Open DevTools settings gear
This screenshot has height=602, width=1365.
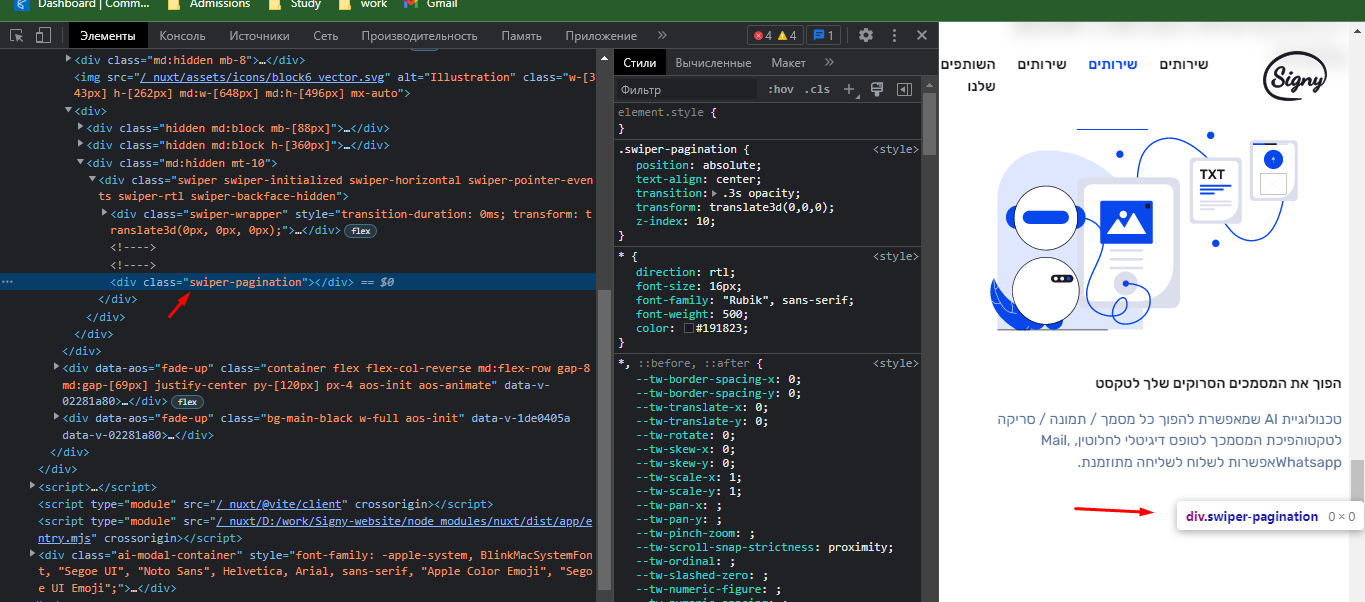pyautogui.click(x=866, y=35)
